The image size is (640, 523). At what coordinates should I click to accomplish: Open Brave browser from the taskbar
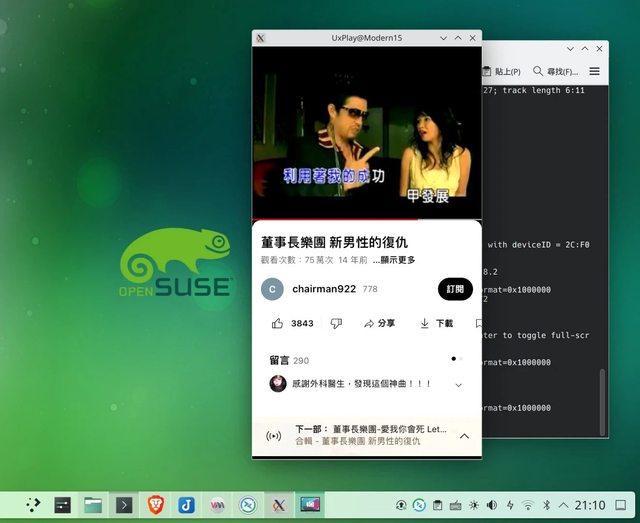(155, 505)
